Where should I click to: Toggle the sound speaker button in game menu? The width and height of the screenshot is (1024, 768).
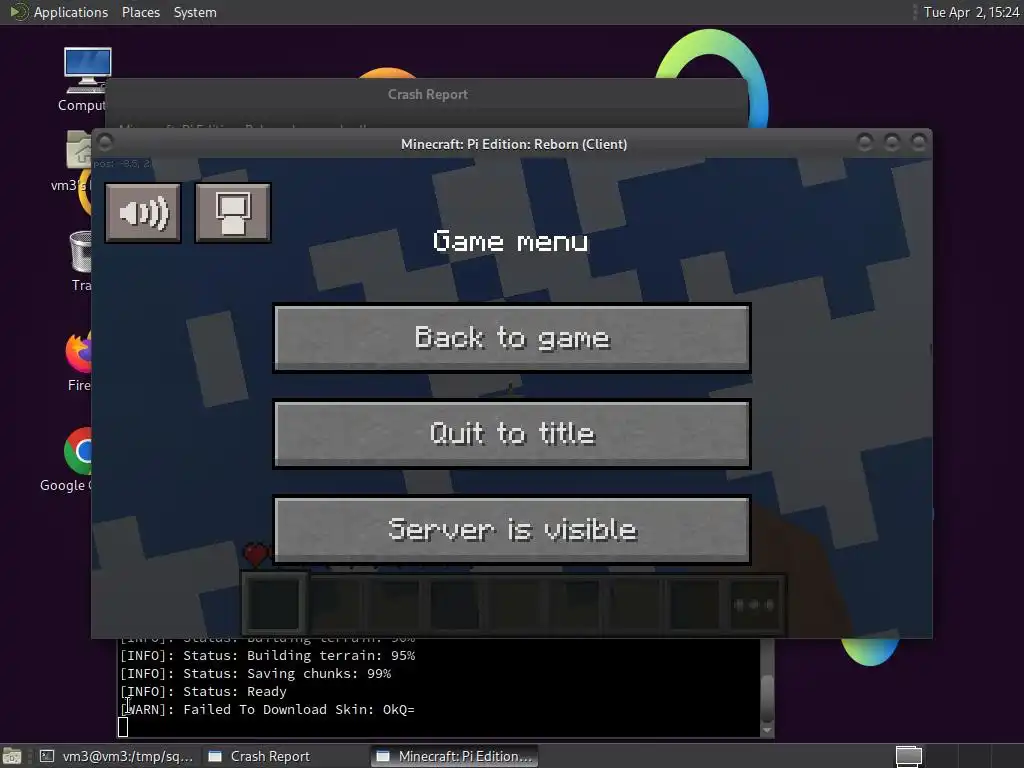[143, 213]
